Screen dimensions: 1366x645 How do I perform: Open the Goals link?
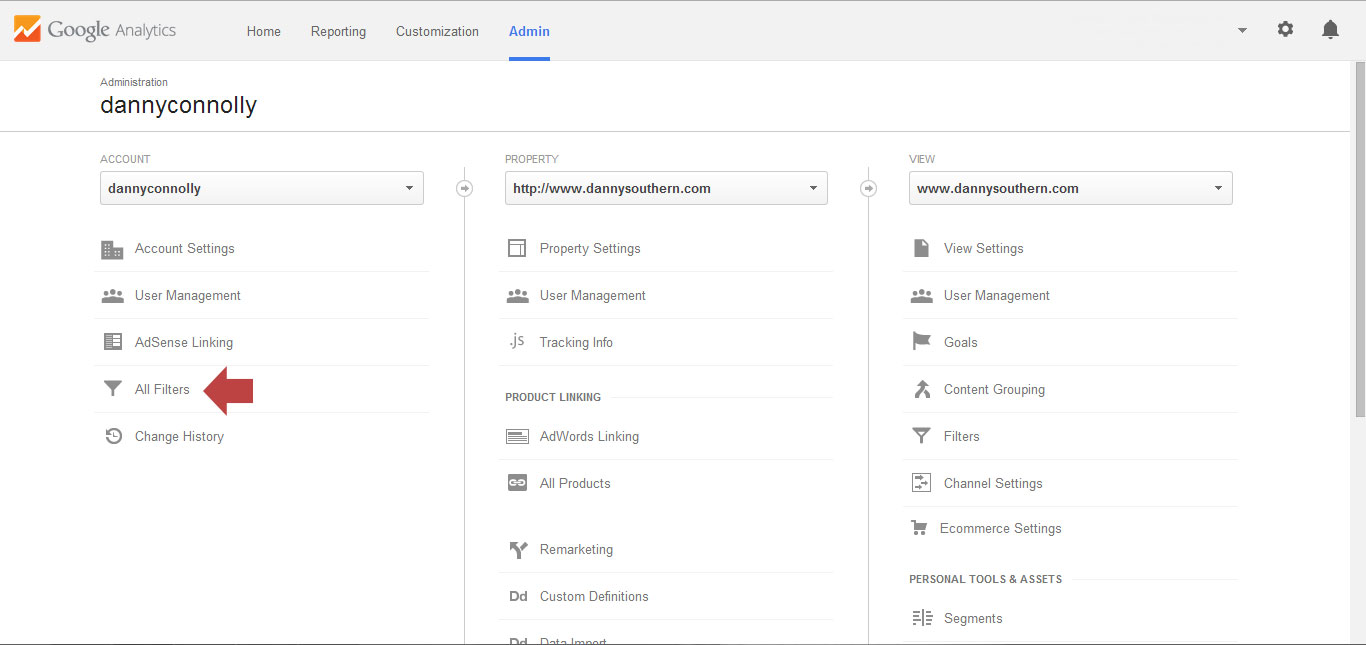pyautogui.click(x=961, y=342)
